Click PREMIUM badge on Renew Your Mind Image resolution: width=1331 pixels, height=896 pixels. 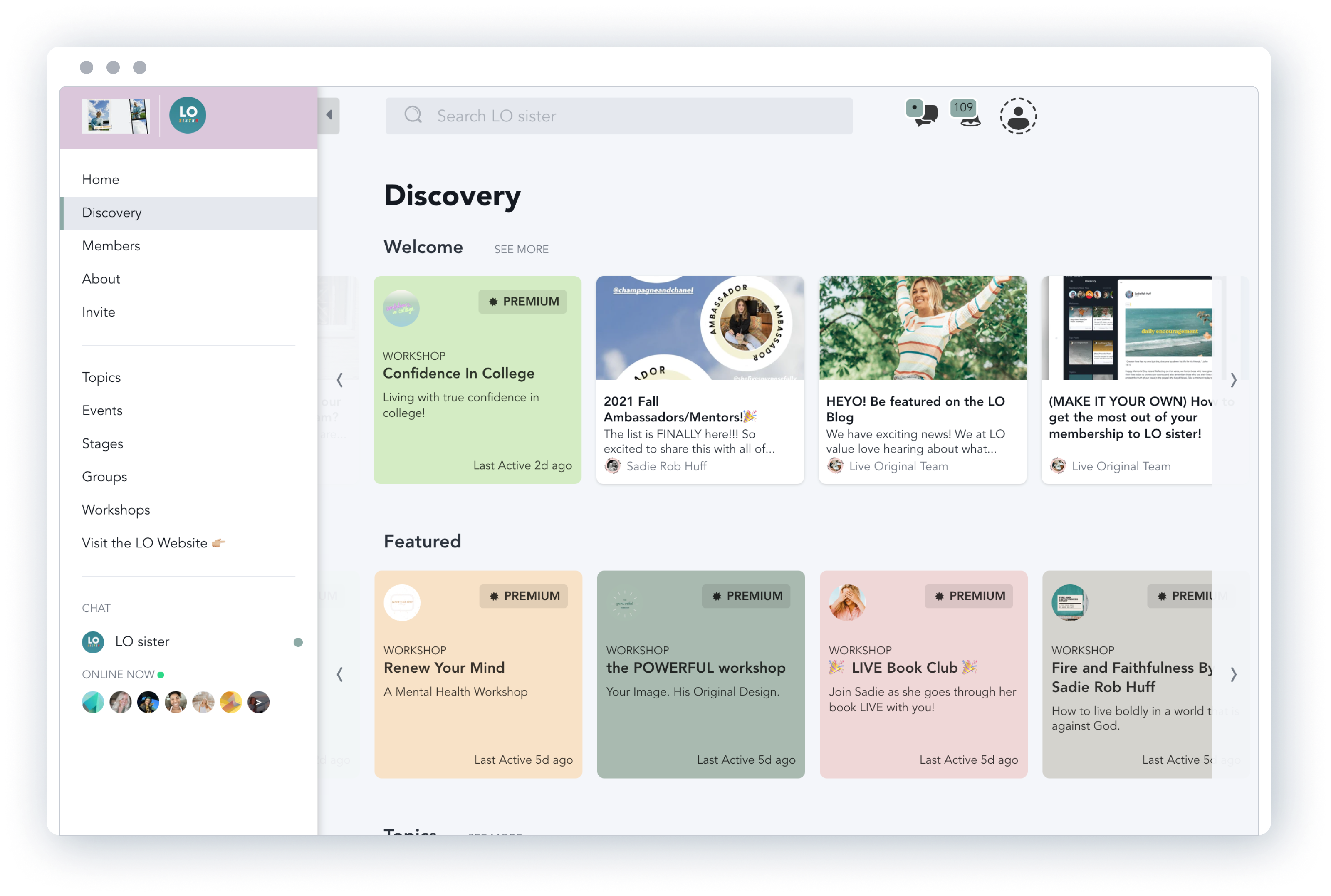click(523, 596)
